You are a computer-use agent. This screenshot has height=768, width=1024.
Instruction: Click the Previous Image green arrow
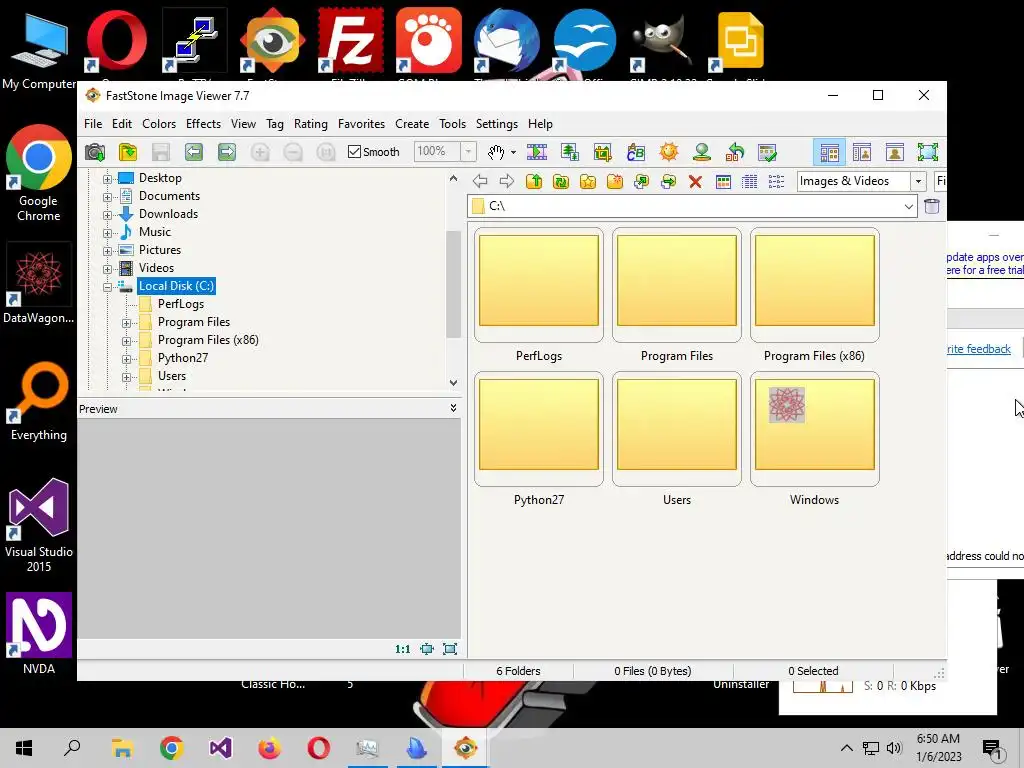coord(193,152)
